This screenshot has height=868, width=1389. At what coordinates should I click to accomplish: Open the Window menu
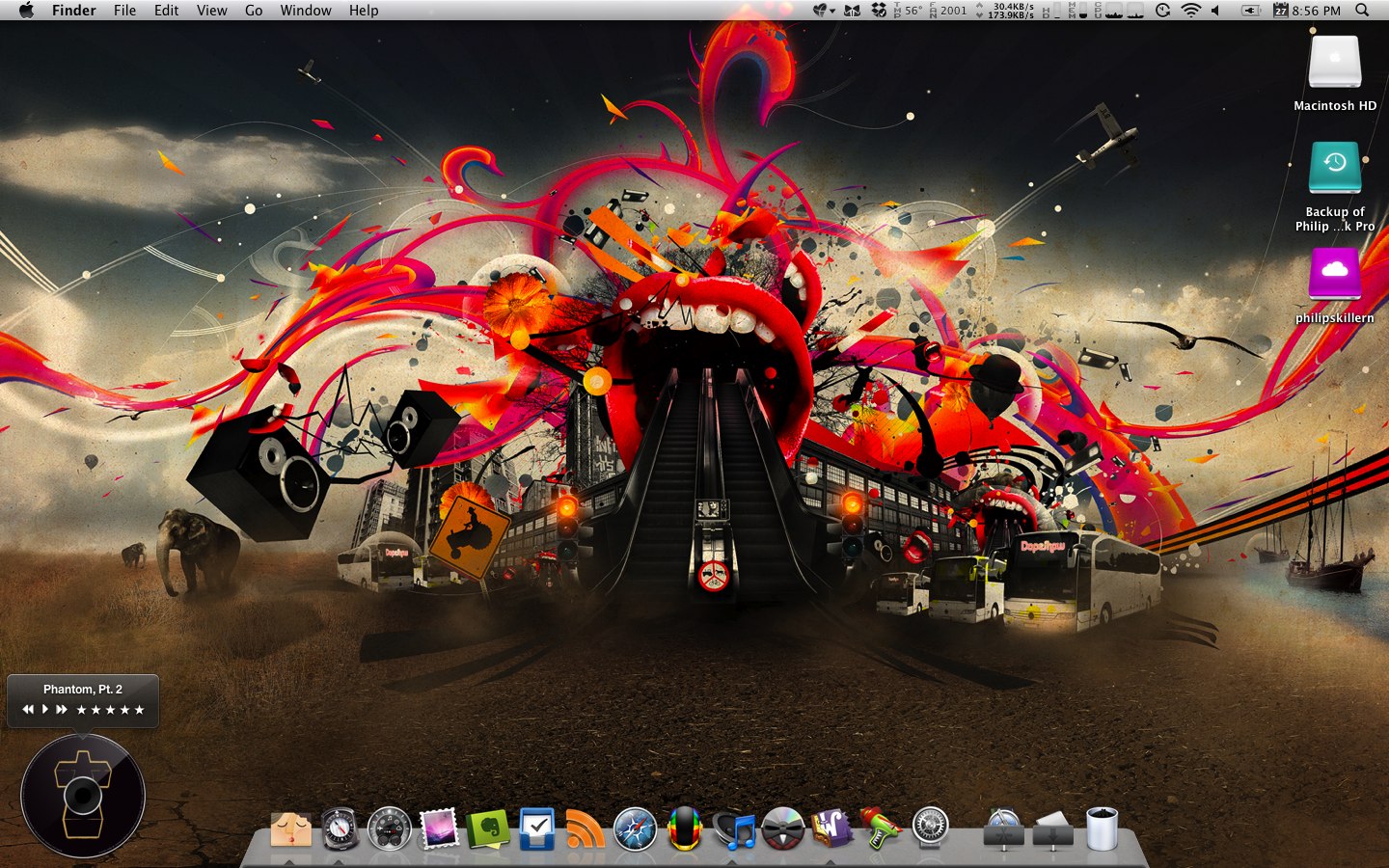point(306,11)
